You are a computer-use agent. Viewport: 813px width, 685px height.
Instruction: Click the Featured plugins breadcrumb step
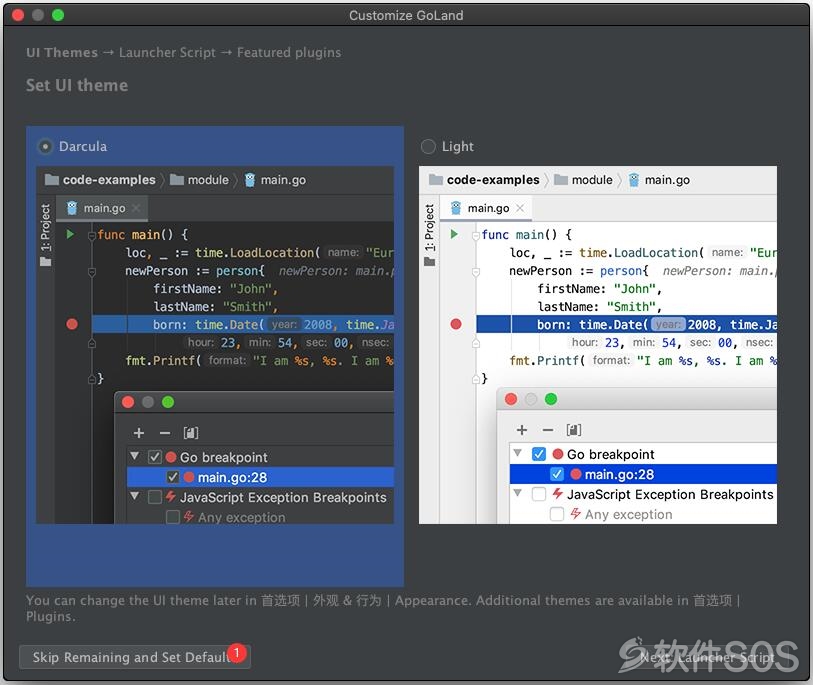pos(289,52)
